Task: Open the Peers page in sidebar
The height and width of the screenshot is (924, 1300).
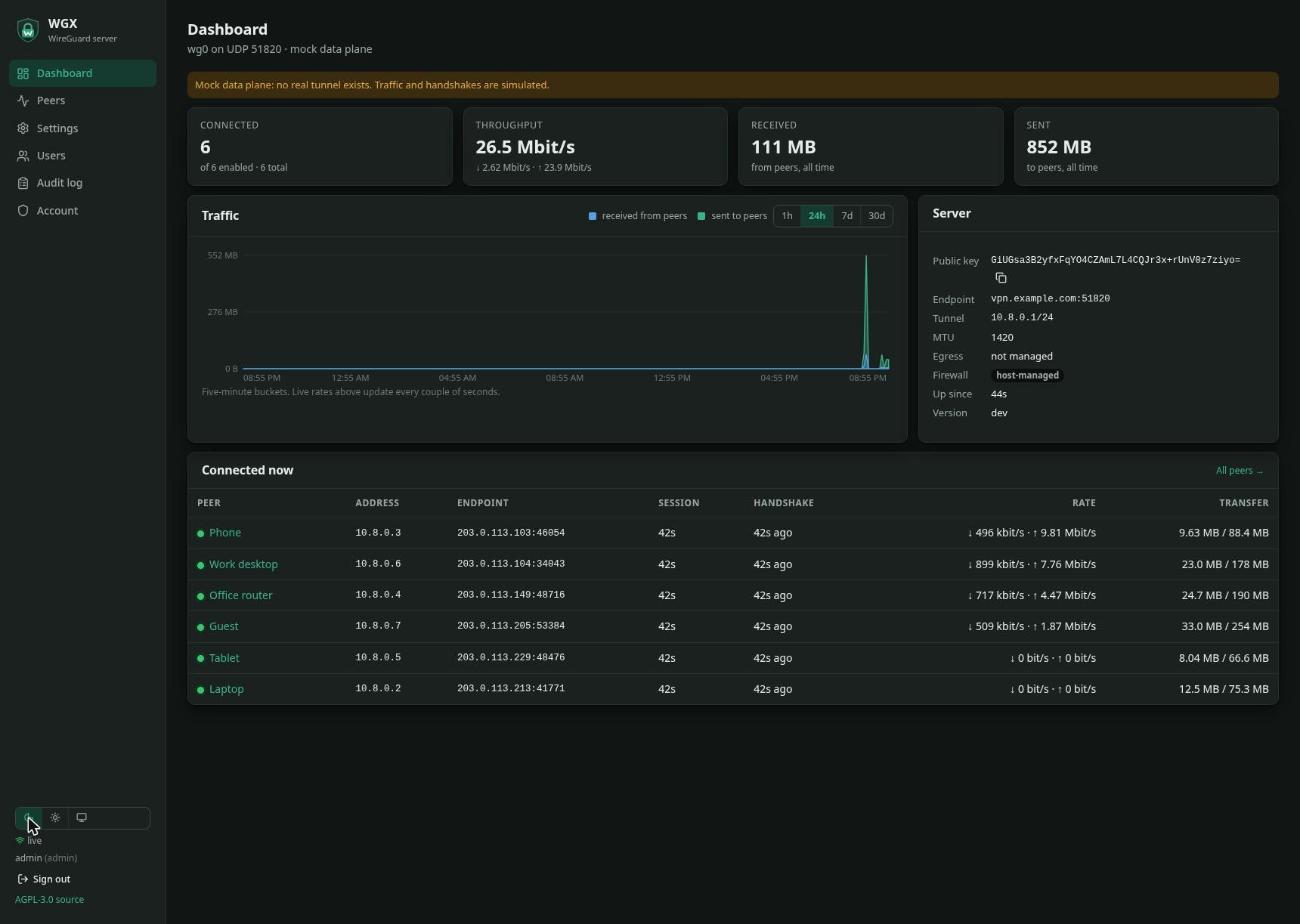Action: [x=83, y=100]
